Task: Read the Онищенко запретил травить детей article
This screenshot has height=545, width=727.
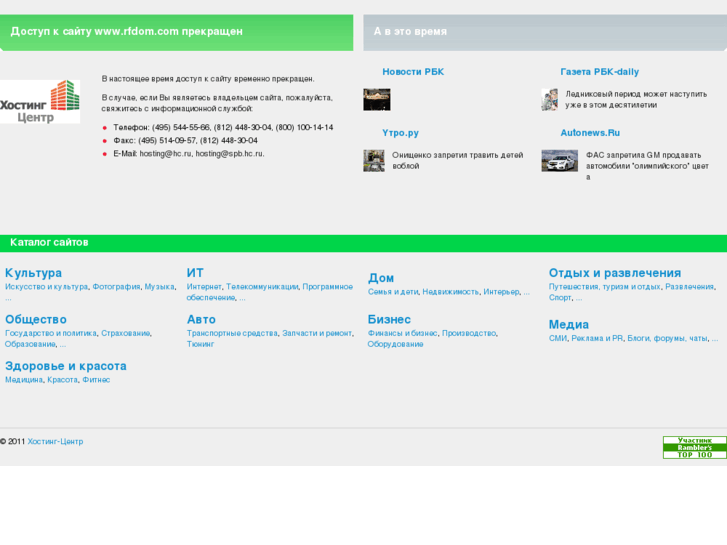Action: [458, 160]
